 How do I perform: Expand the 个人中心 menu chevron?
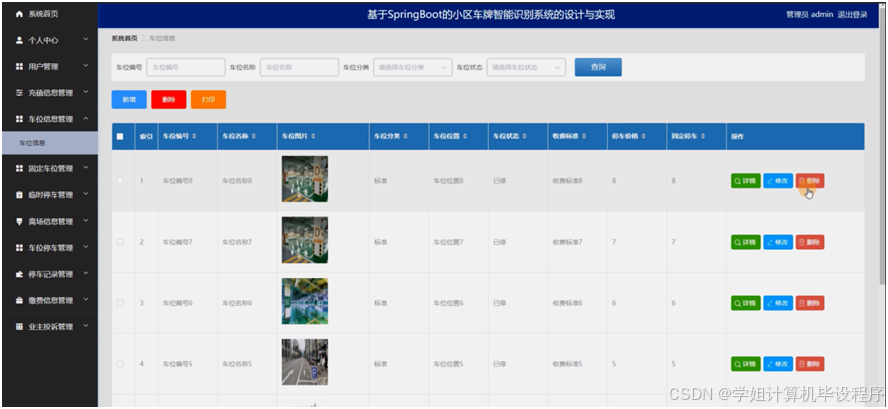coord(86,40)
